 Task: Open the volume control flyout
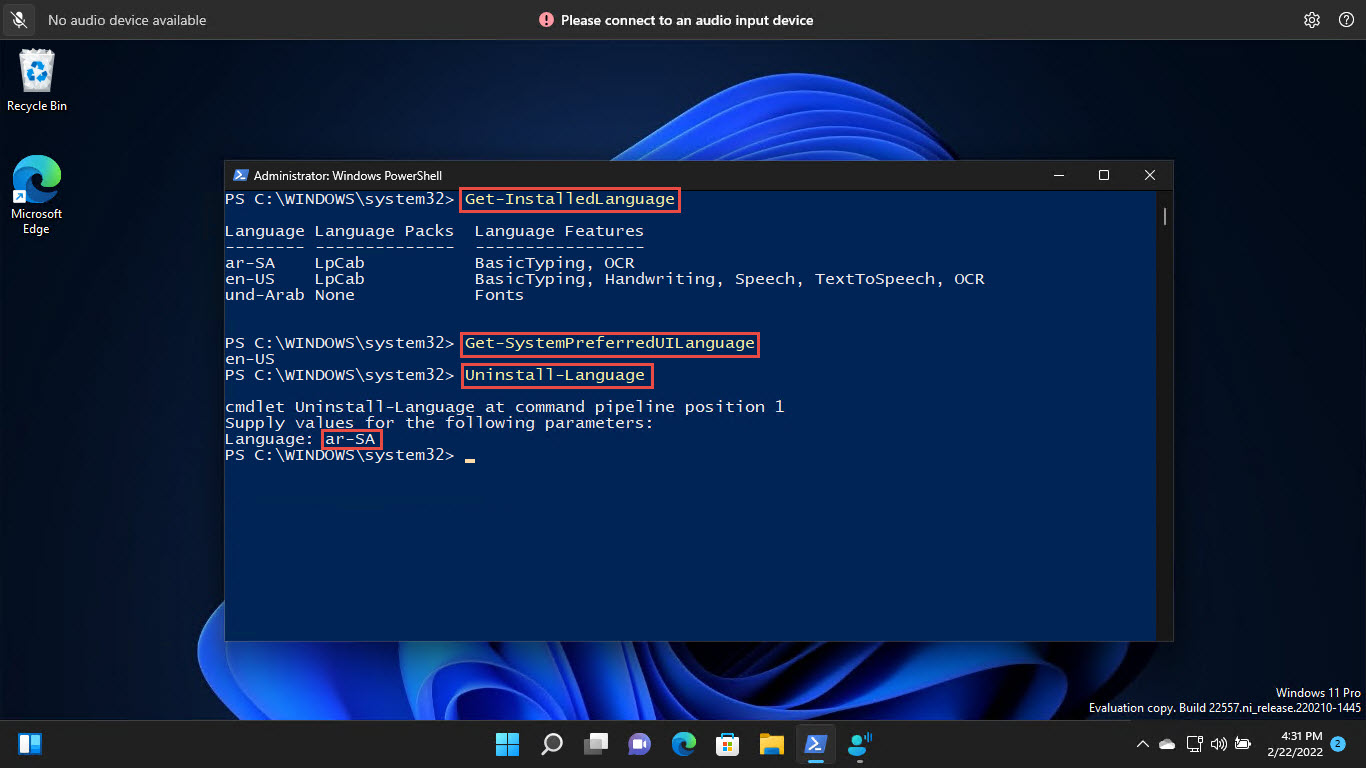1219,743
